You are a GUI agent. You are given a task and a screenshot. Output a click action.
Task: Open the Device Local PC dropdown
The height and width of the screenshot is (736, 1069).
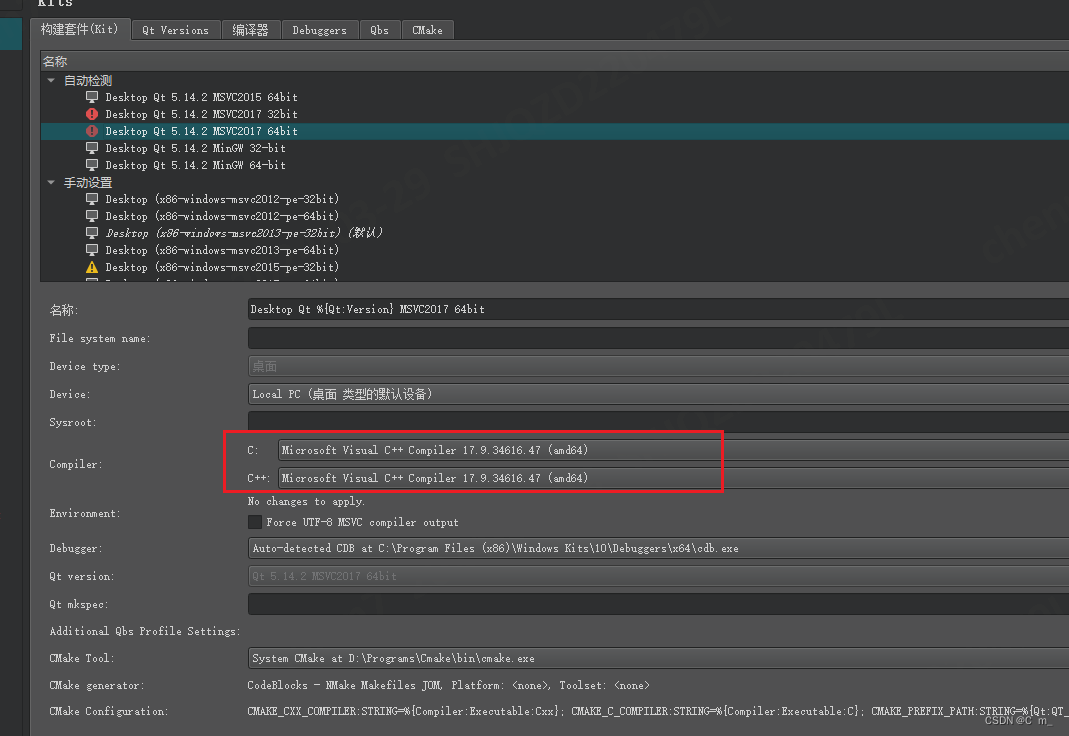pyautogui.click(x=659, y=395)
